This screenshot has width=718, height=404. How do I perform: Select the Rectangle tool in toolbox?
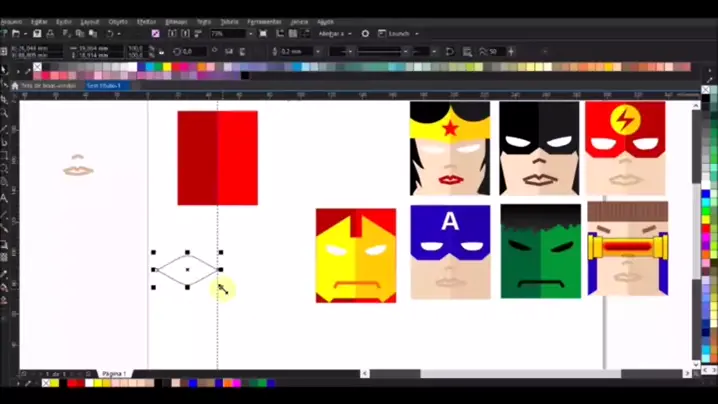pos(4,156)
